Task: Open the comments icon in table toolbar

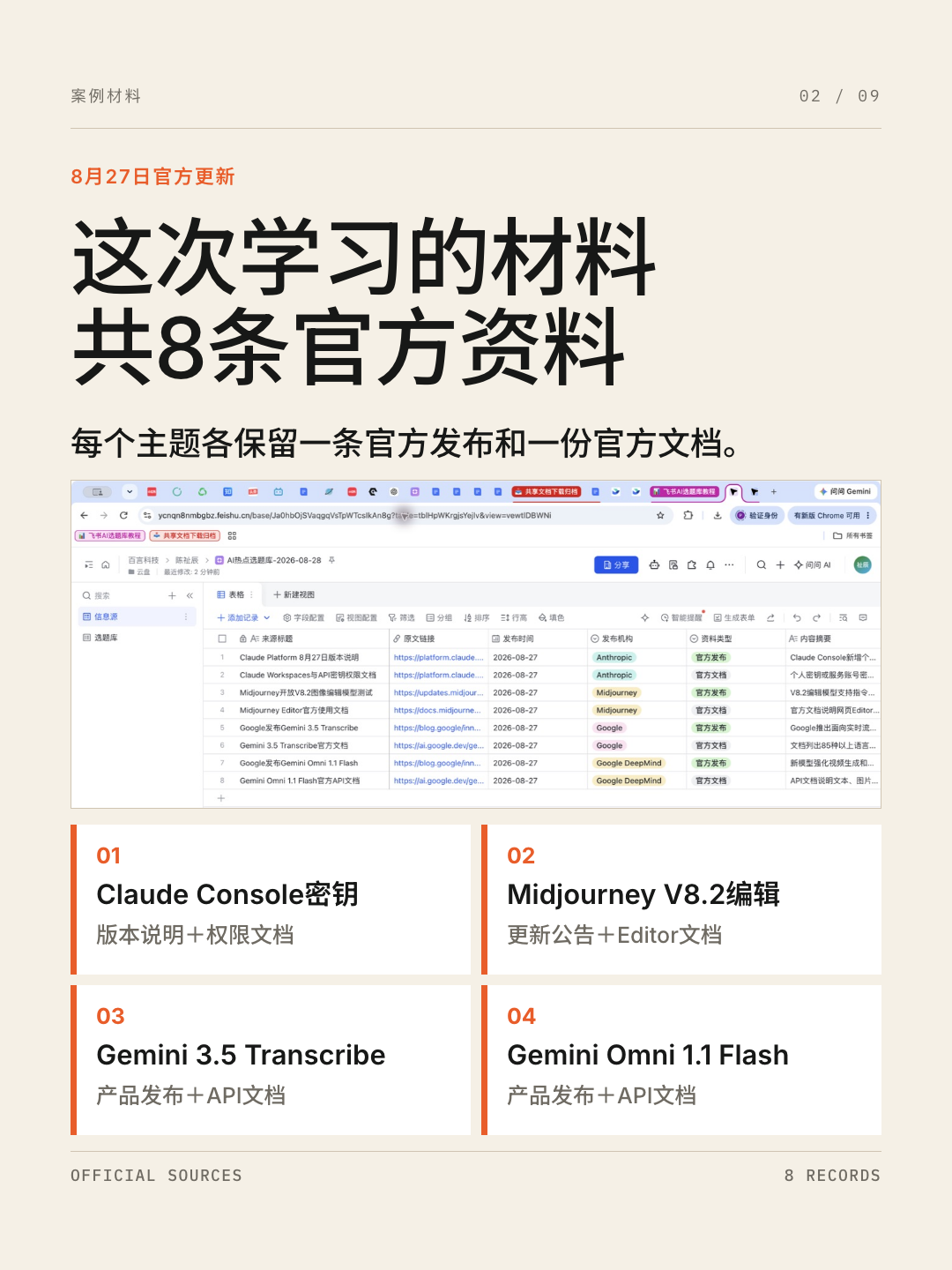Action: (x=863, y=617)
